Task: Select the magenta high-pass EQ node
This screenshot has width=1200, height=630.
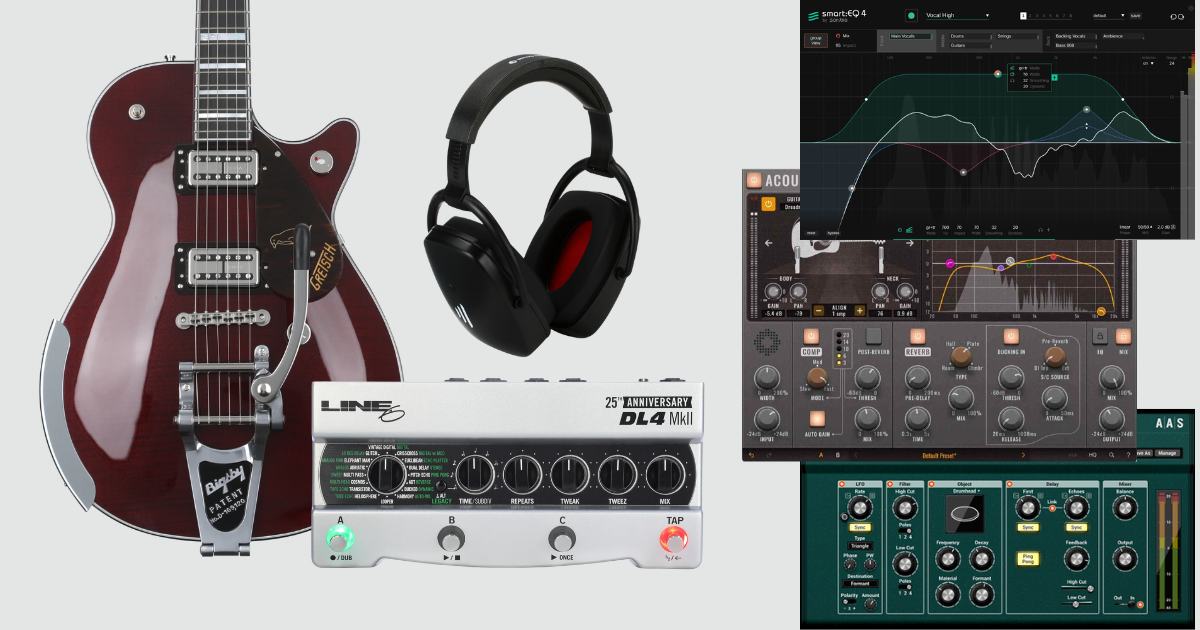Action: pos(950,264)
